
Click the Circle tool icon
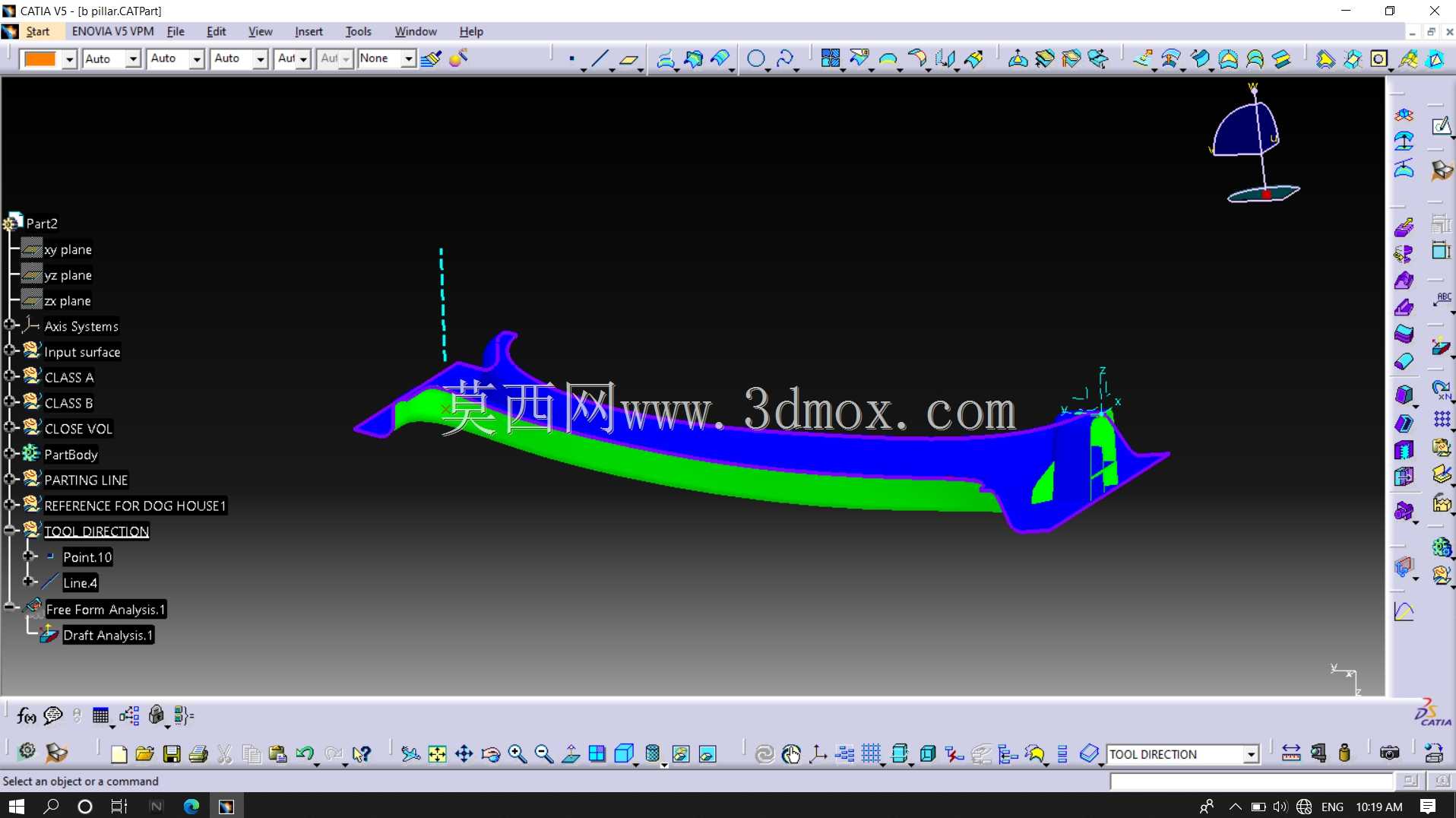[x=755, y=59]
